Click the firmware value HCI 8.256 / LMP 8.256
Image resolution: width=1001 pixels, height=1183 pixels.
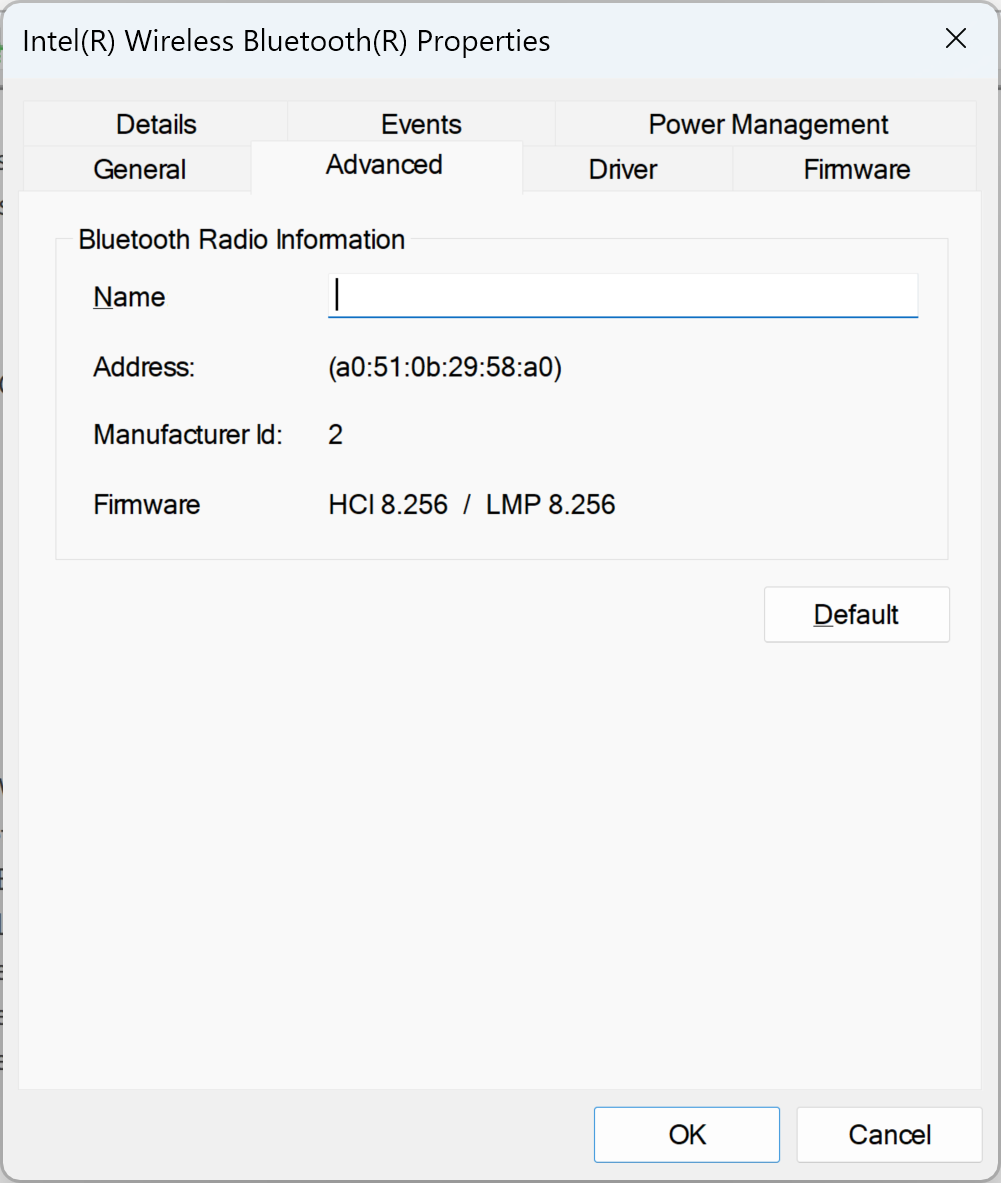click(x=471, y=505)
